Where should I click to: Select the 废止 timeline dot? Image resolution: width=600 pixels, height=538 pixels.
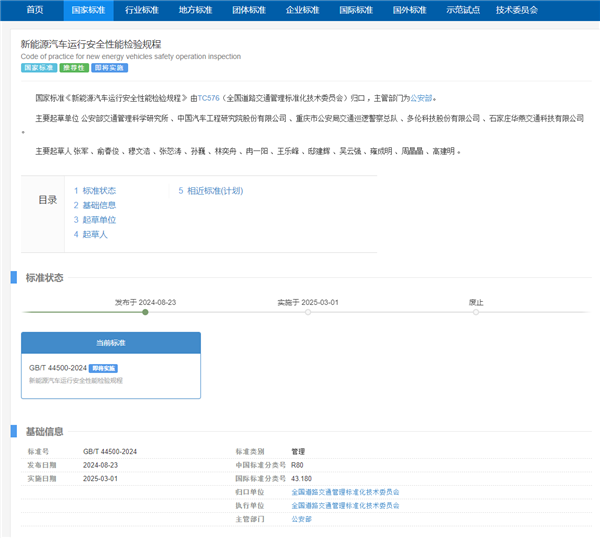coord(476,312)
